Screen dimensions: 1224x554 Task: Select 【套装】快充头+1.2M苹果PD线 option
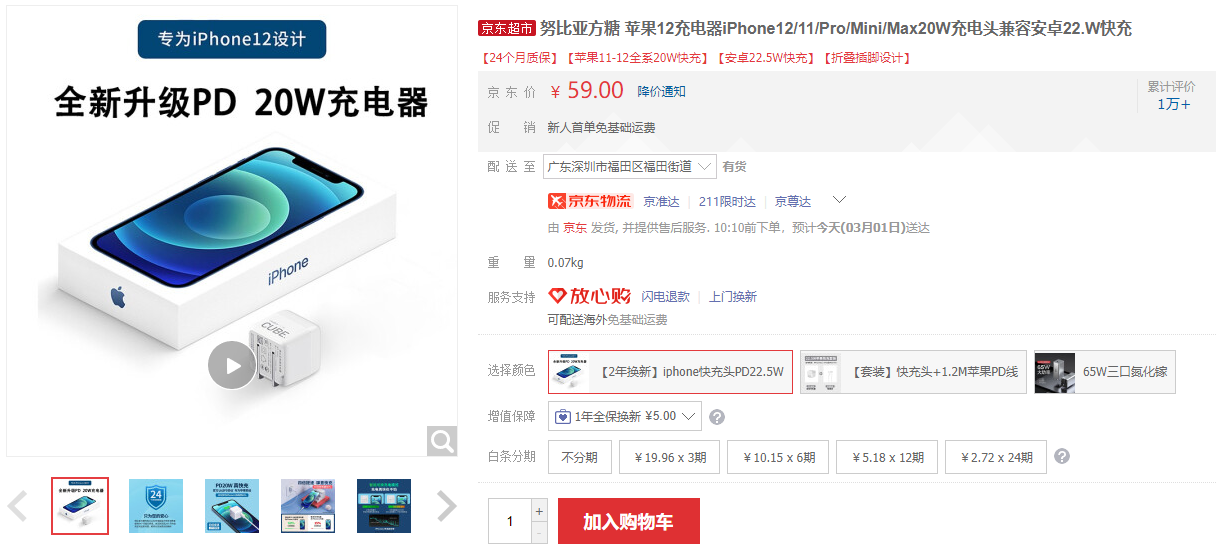[x=913, y=372]
